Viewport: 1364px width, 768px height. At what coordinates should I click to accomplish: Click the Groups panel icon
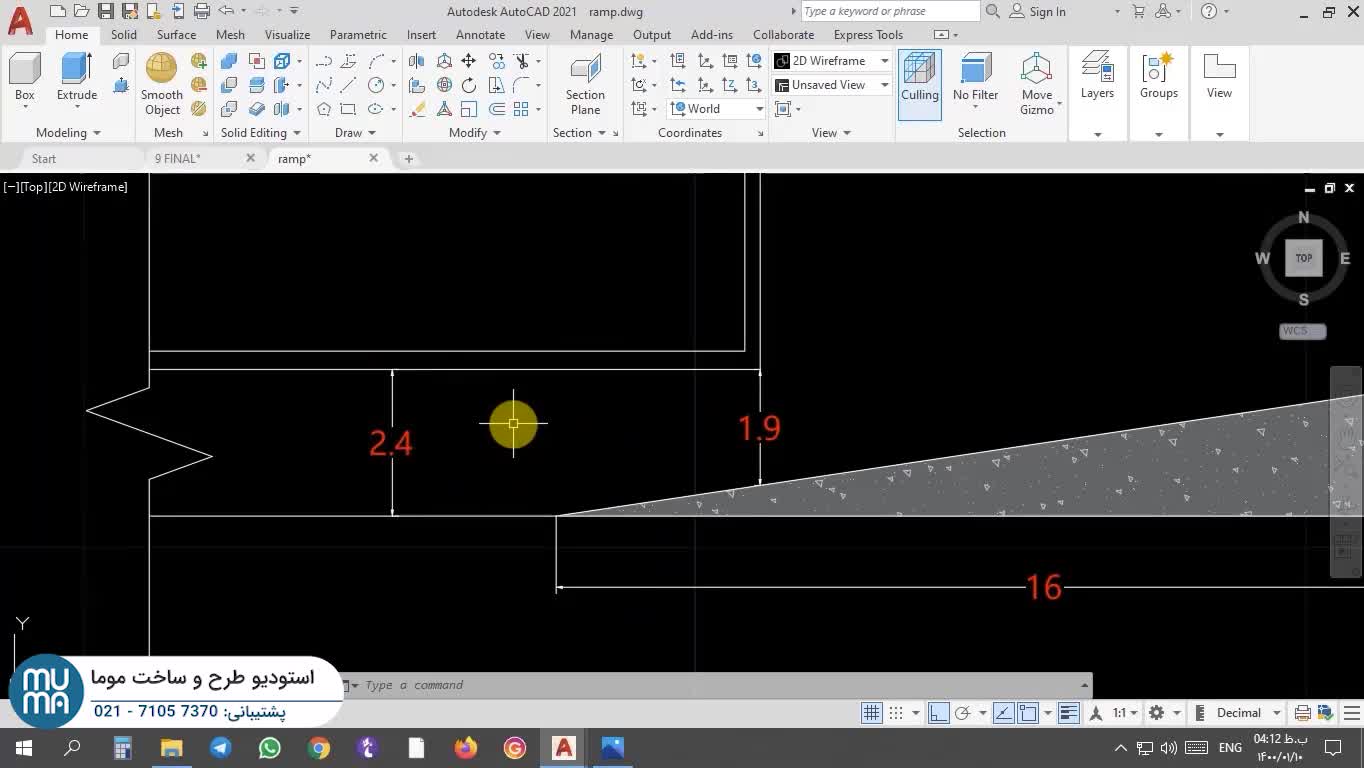1158,77
